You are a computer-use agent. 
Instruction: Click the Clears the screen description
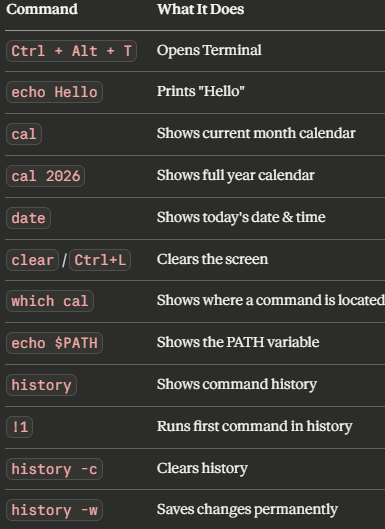pyautogui.click(x=212, y=259)
